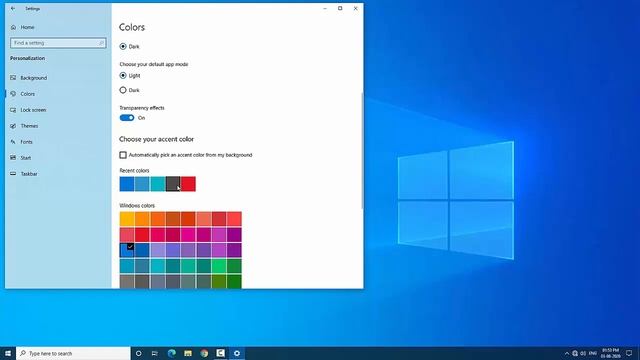
Task: Pick the teal swatch in Recent colors
Action: pyautogui.click(x=158, y=184)
